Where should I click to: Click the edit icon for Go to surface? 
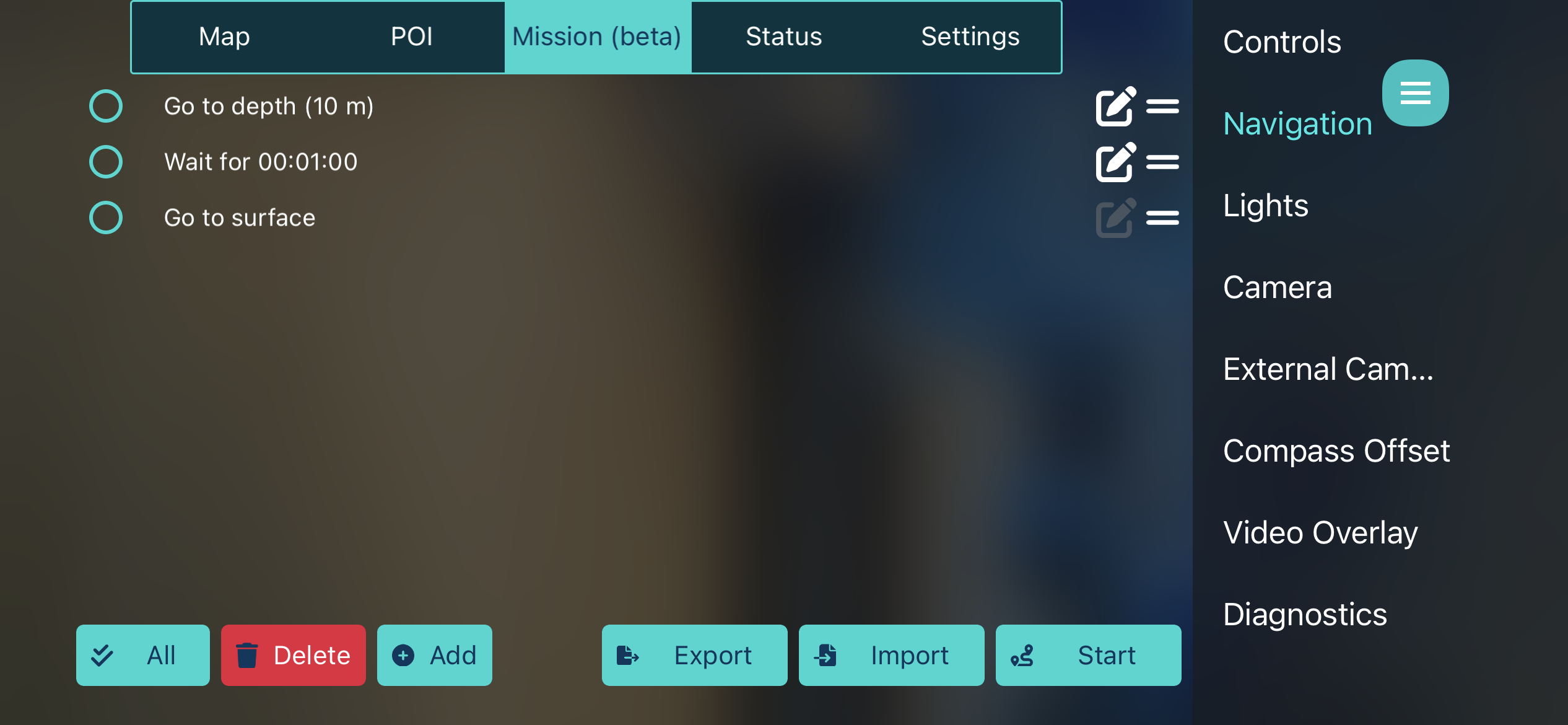click(1113, 216)
